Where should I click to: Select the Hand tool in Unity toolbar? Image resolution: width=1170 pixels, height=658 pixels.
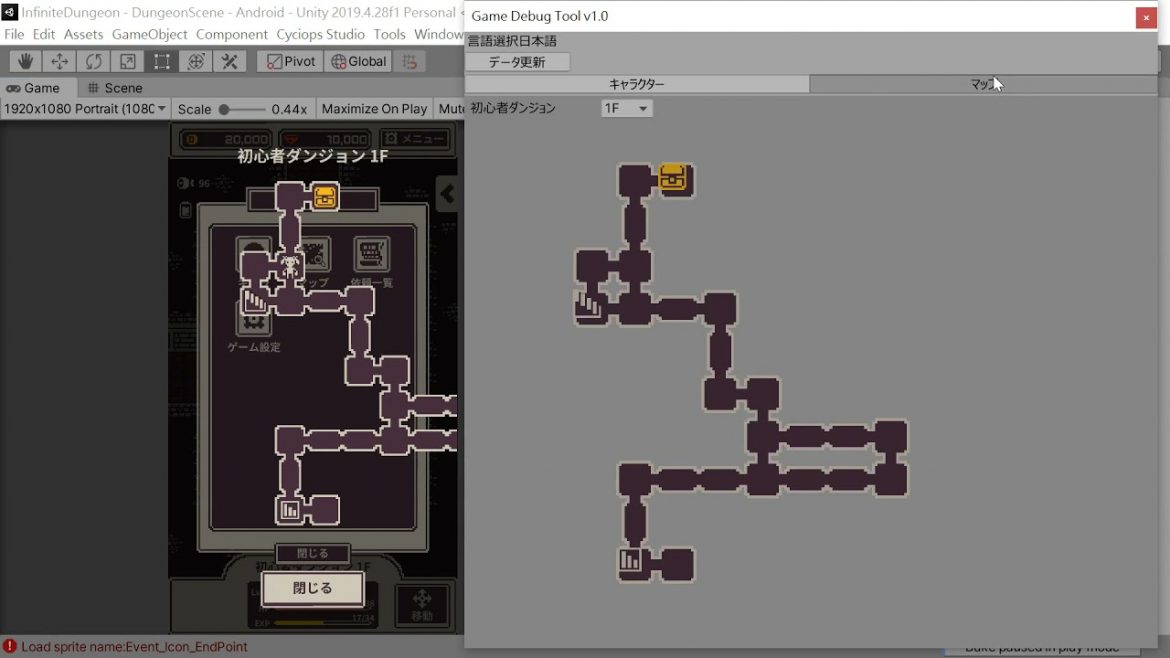tap(26, 62)
